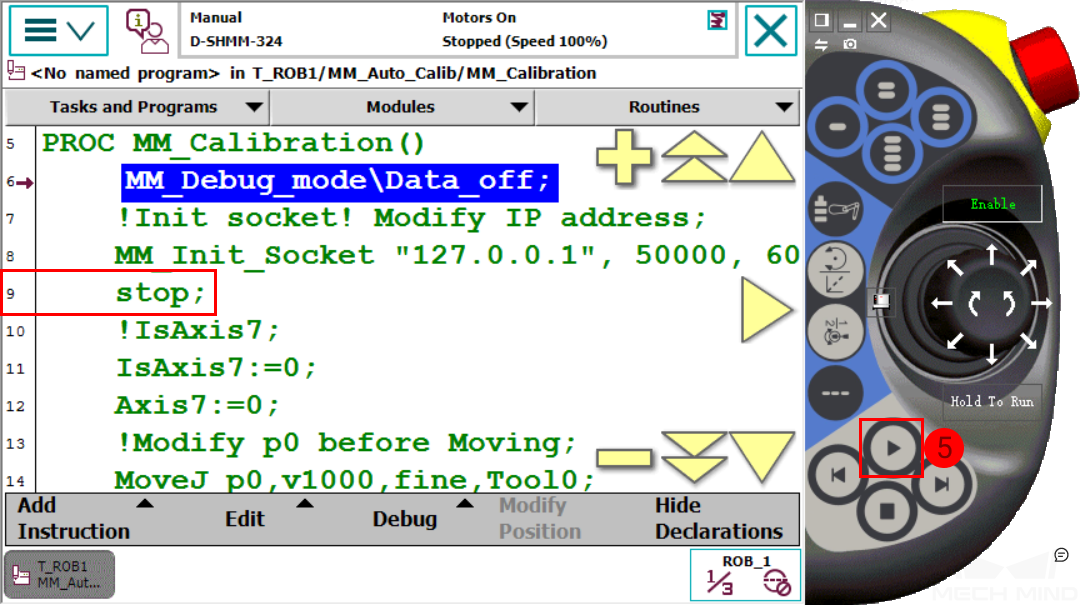Click the page up double arrow
Viewport: 1080px width, 605px height.
pyautogui.click(x=694, y=156)
